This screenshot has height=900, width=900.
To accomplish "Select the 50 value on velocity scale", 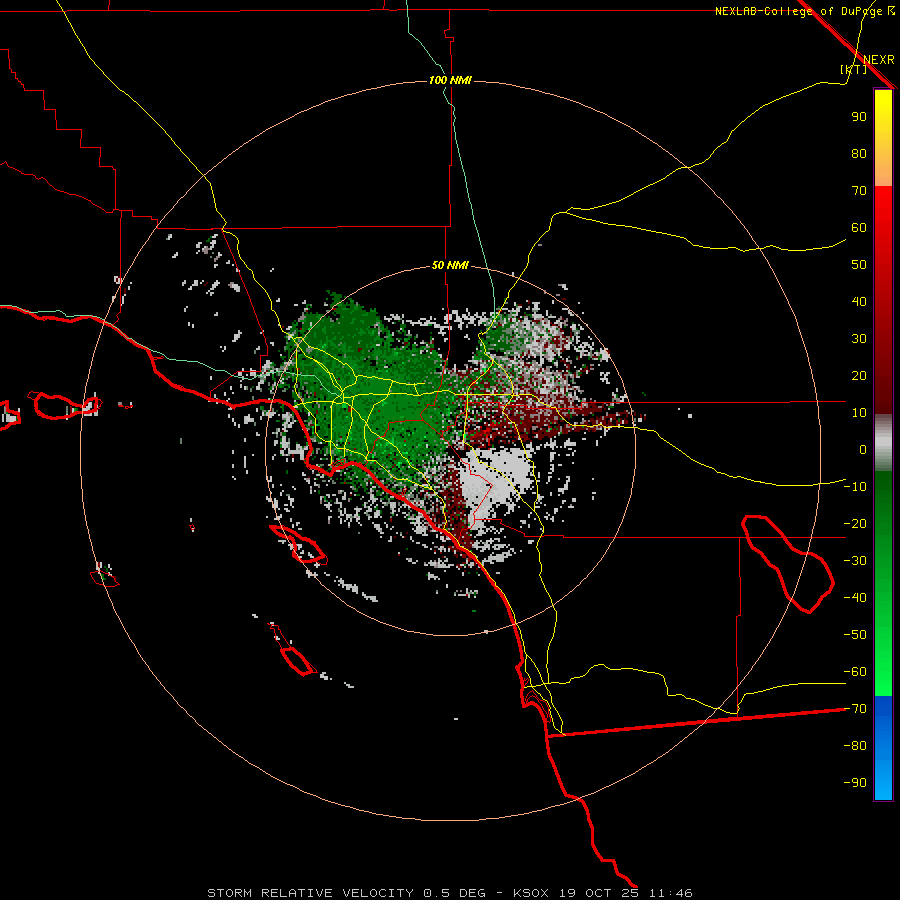I will coord(859,265).
